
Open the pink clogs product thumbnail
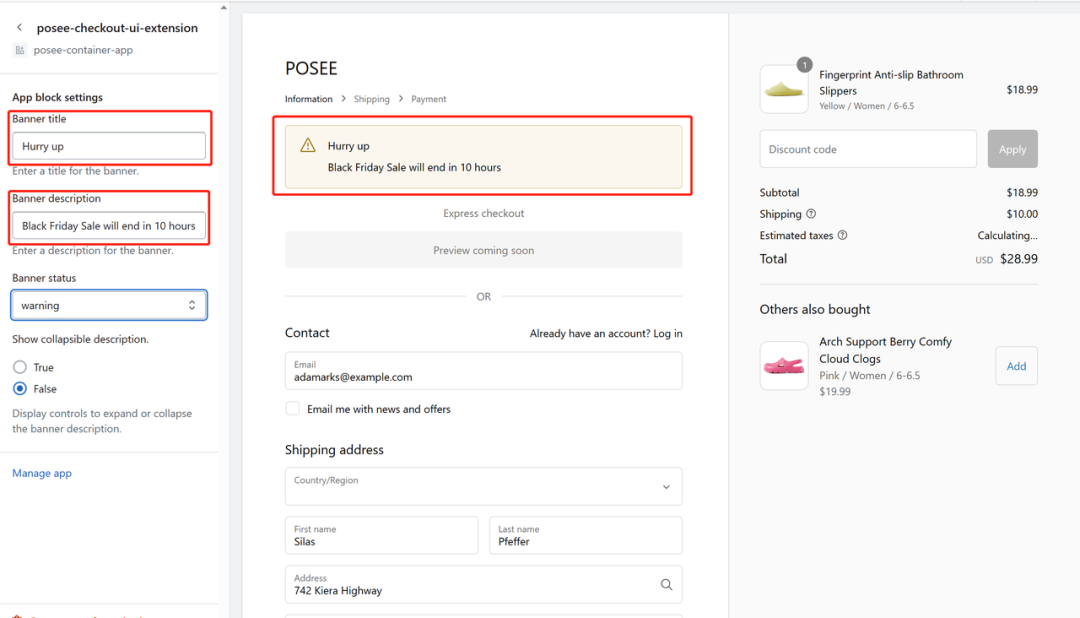[x=784, y=366]
